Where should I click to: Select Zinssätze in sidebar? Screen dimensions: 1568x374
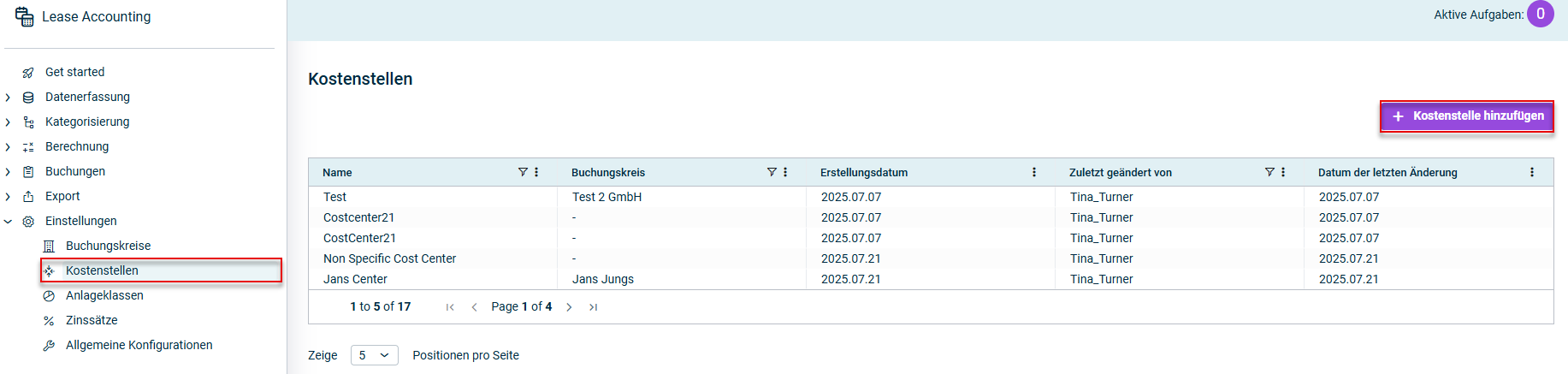tap(92, 320)
